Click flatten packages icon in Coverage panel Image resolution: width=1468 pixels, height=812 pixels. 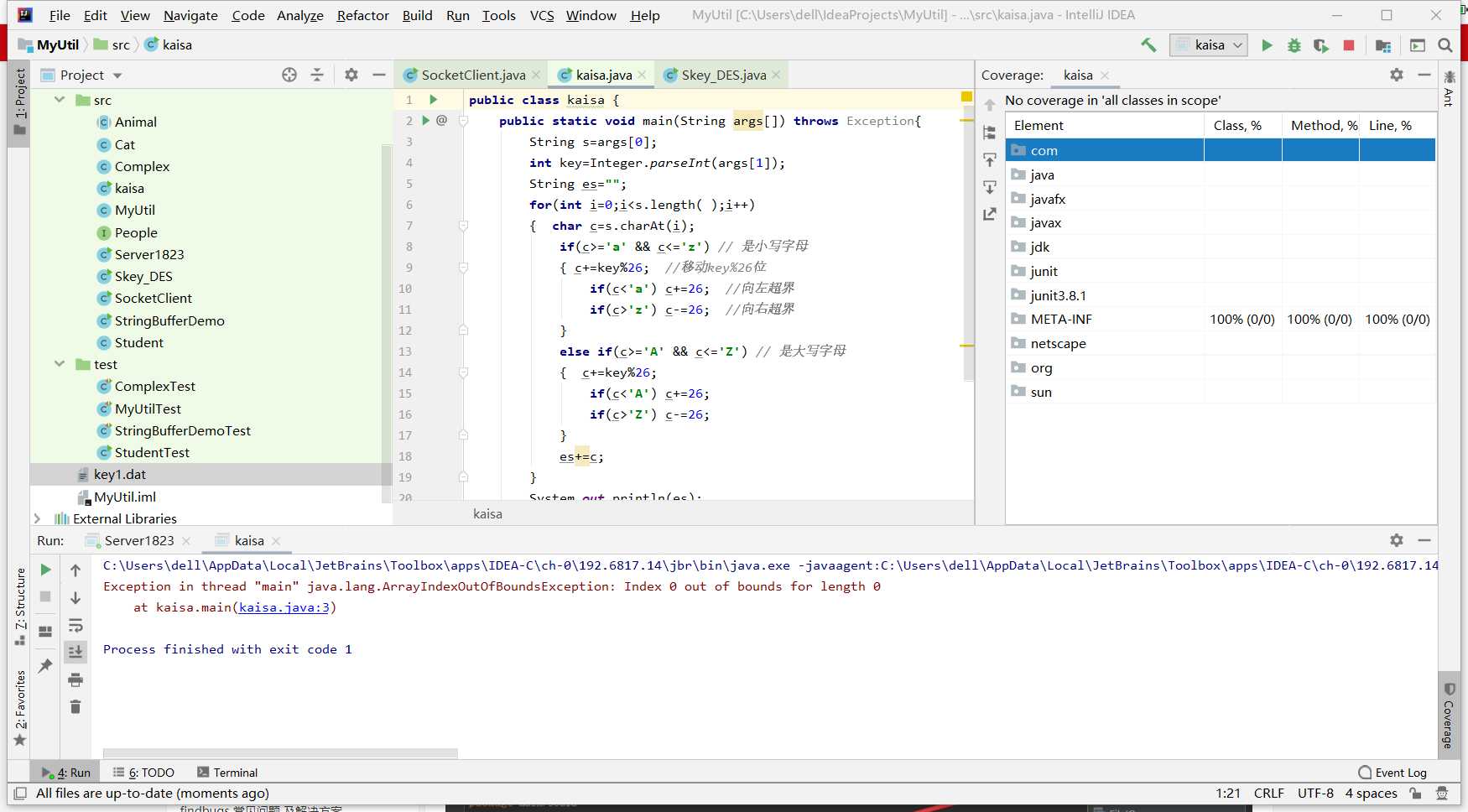pyautogui.click(x=990, y=133)
